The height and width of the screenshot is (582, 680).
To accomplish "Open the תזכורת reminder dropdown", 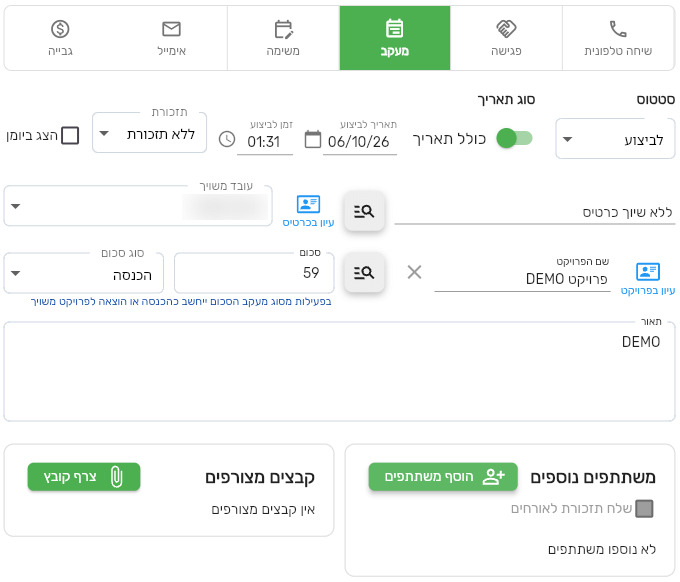I will click(x=150, y=133).
